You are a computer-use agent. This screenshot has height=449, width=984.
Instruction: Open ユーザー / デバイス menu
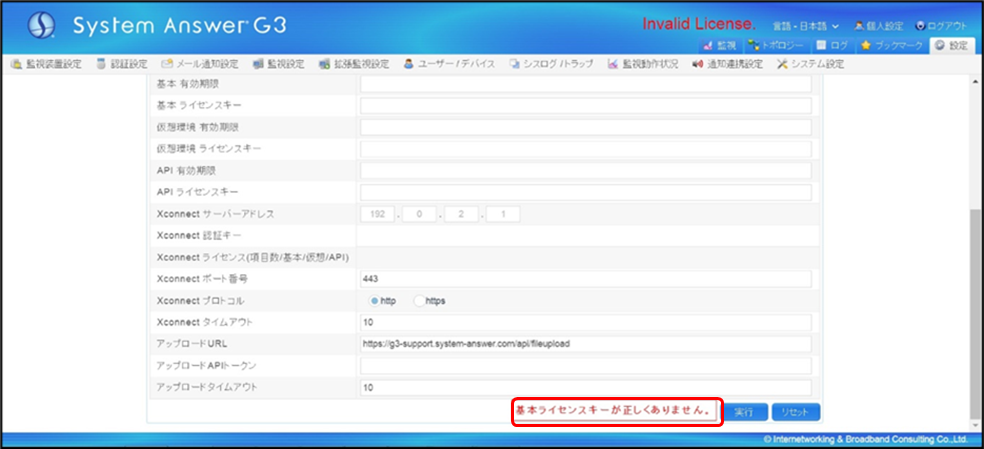click(x=449, y=64)
